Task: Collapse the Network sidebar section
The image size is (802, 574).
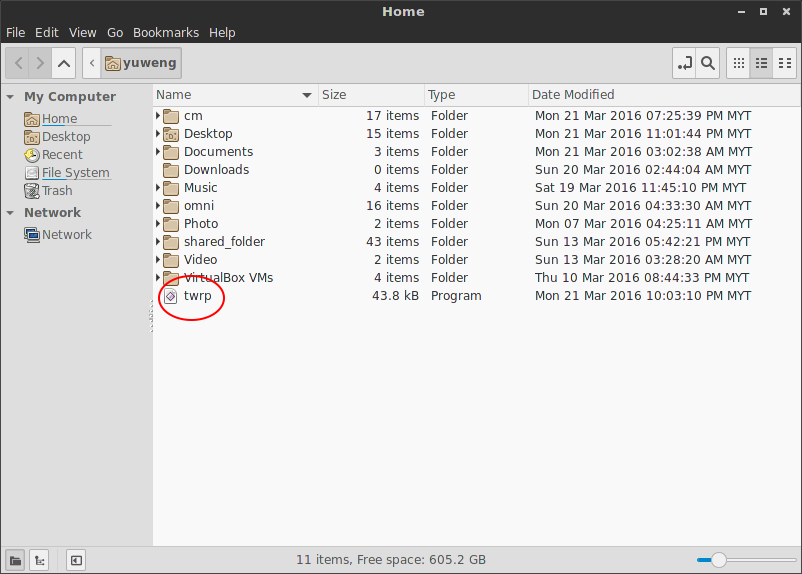Action: 10,213
